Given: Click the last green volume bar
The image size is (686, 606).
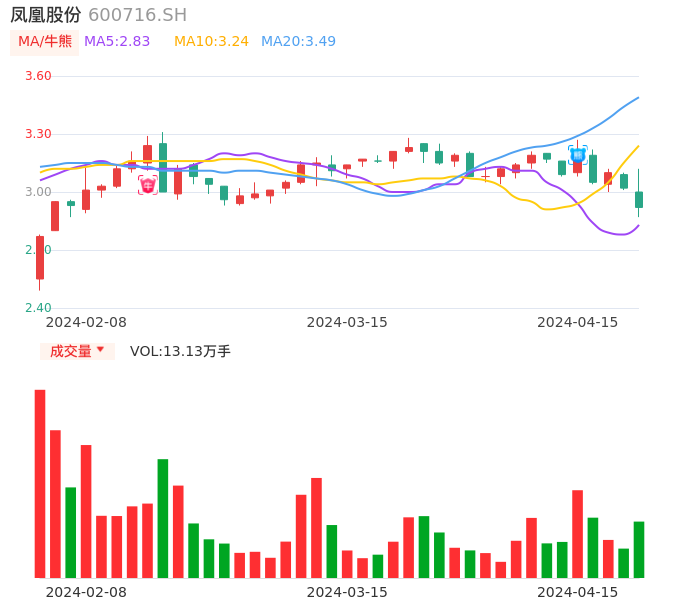Looking at the screenshot, I should [639, 549].
